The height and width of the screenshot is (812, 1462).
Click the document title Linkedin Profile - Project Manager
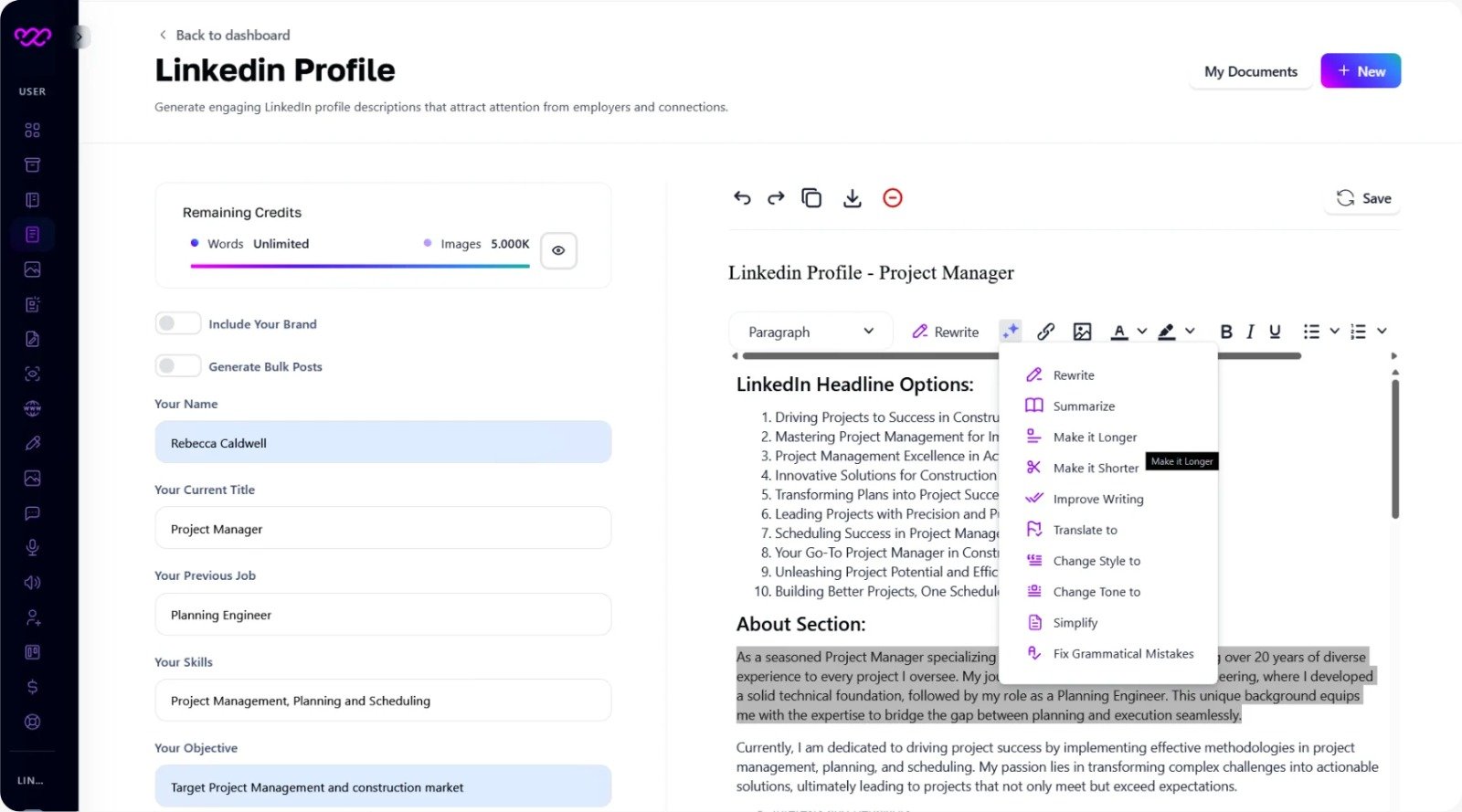(871, 272)
